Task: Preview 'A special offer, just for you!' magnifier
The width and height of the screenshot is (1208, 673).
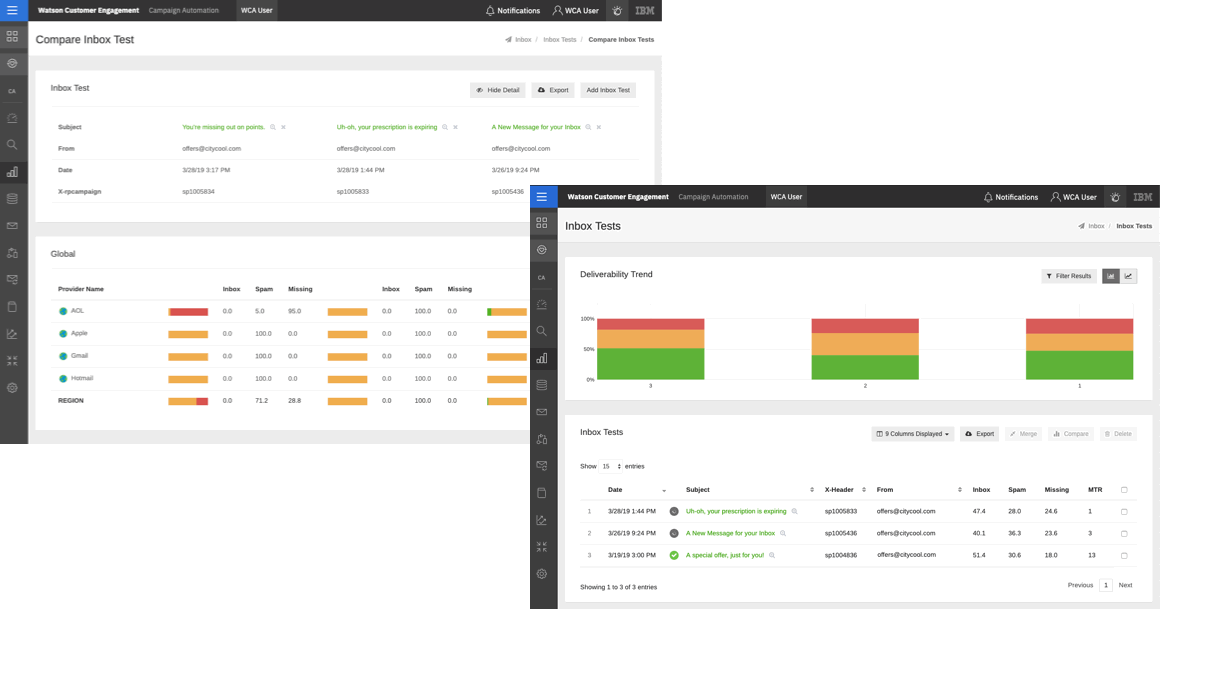Action: [772, 555]
